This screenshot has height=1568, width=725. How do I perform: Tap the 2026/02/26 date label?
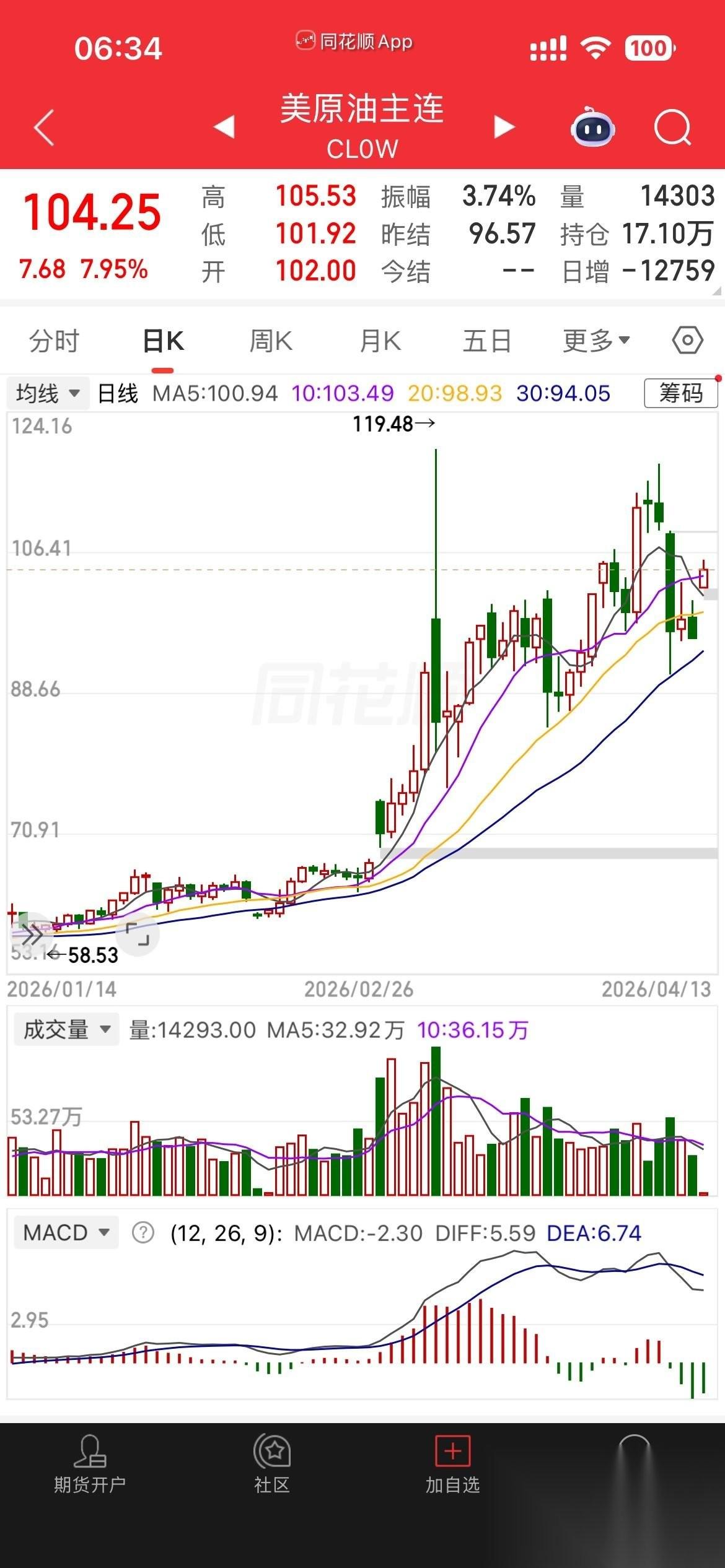[359, 990]
